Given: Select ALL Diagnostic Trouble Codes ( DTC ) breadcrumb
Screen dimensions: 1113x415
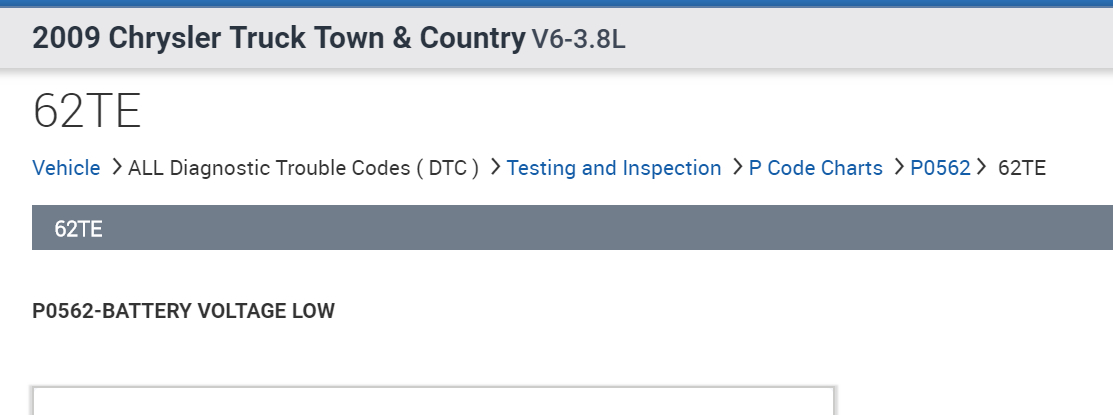Looking at the screenshot, I should coord(303,168).
